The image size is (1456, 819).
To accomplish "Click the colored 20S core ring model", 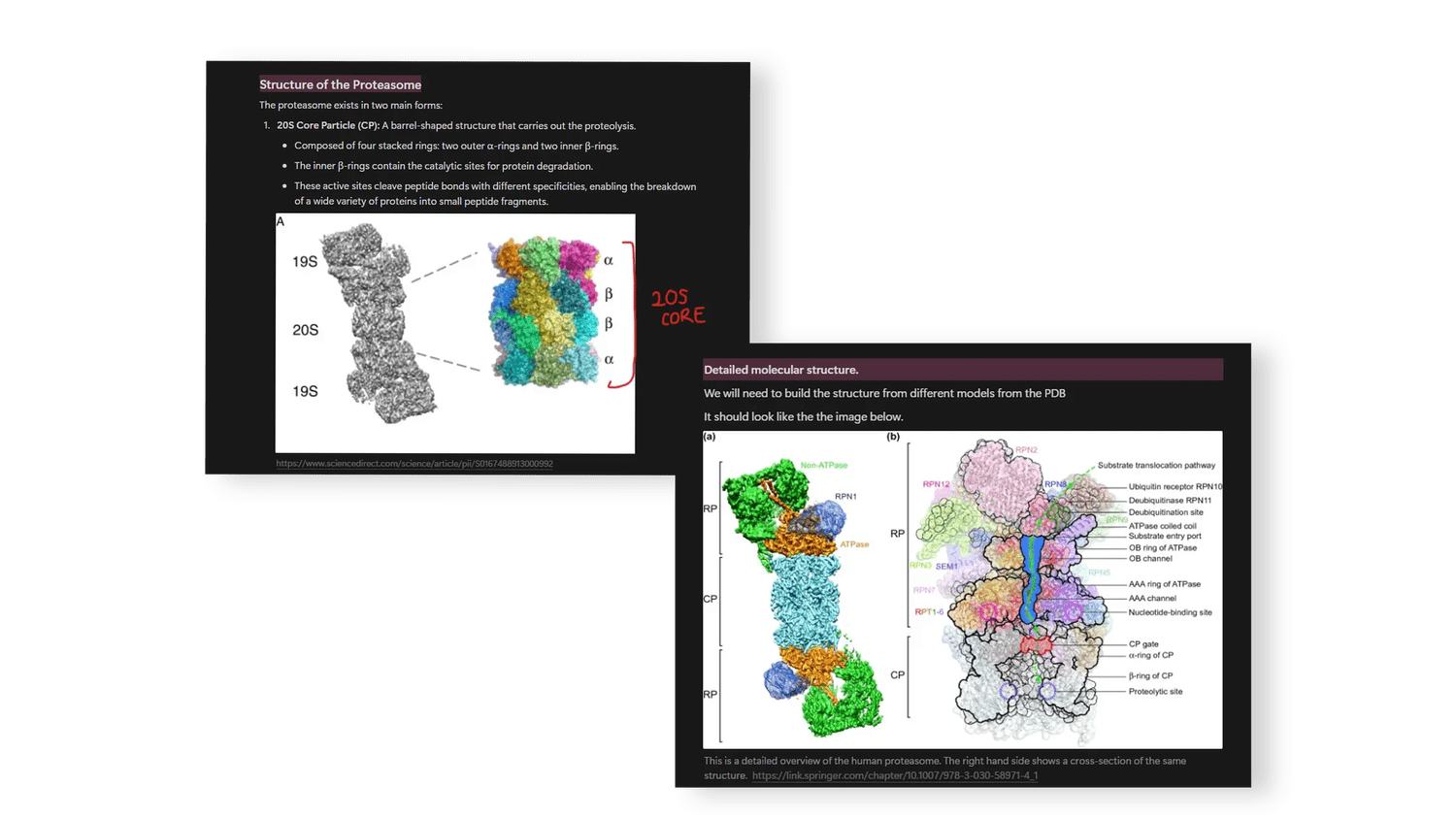I will 544,312.
